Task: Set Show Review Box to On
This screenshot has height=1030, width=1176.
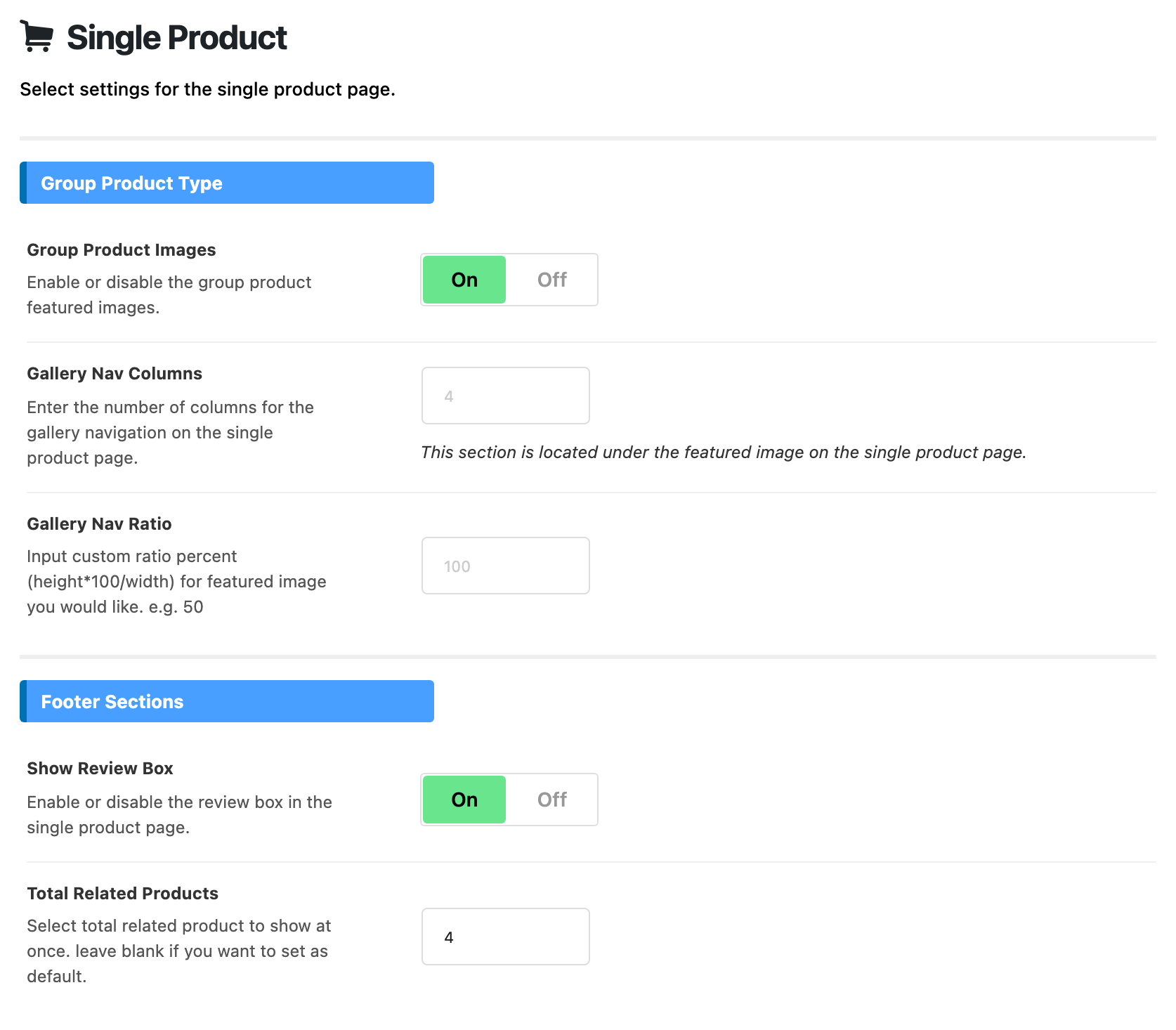Action: pos(464,800)
